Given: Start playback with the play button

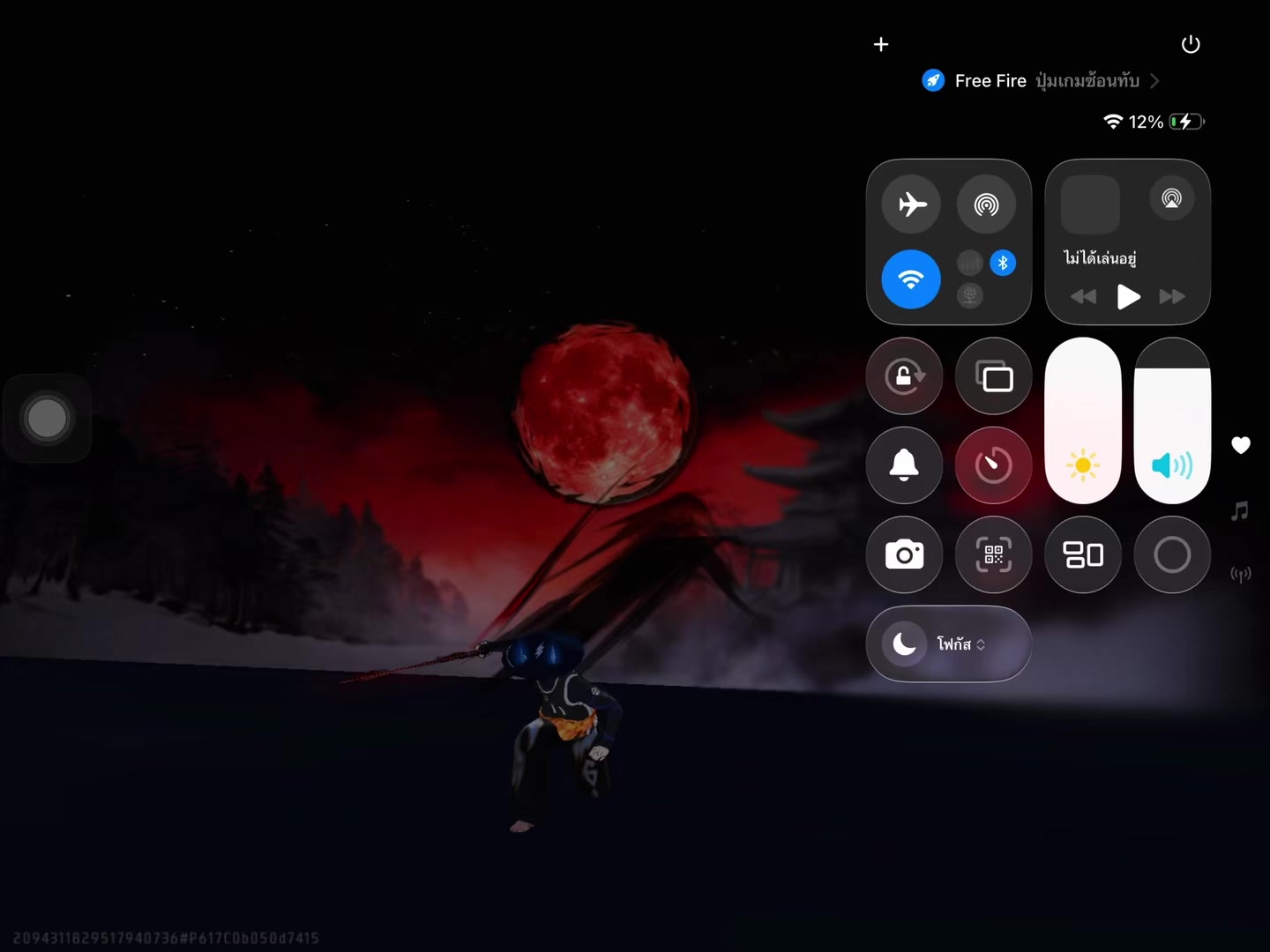Looking at the screenshot, I should coord(1128,297).
